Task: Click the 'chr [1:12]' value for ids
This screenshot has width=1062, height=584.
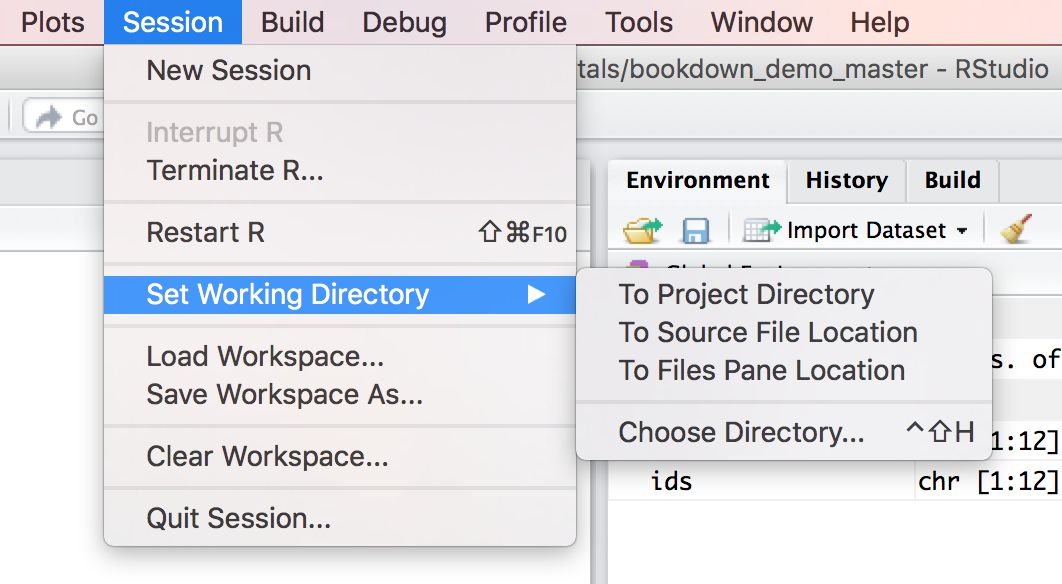Action: coord(988,482)
